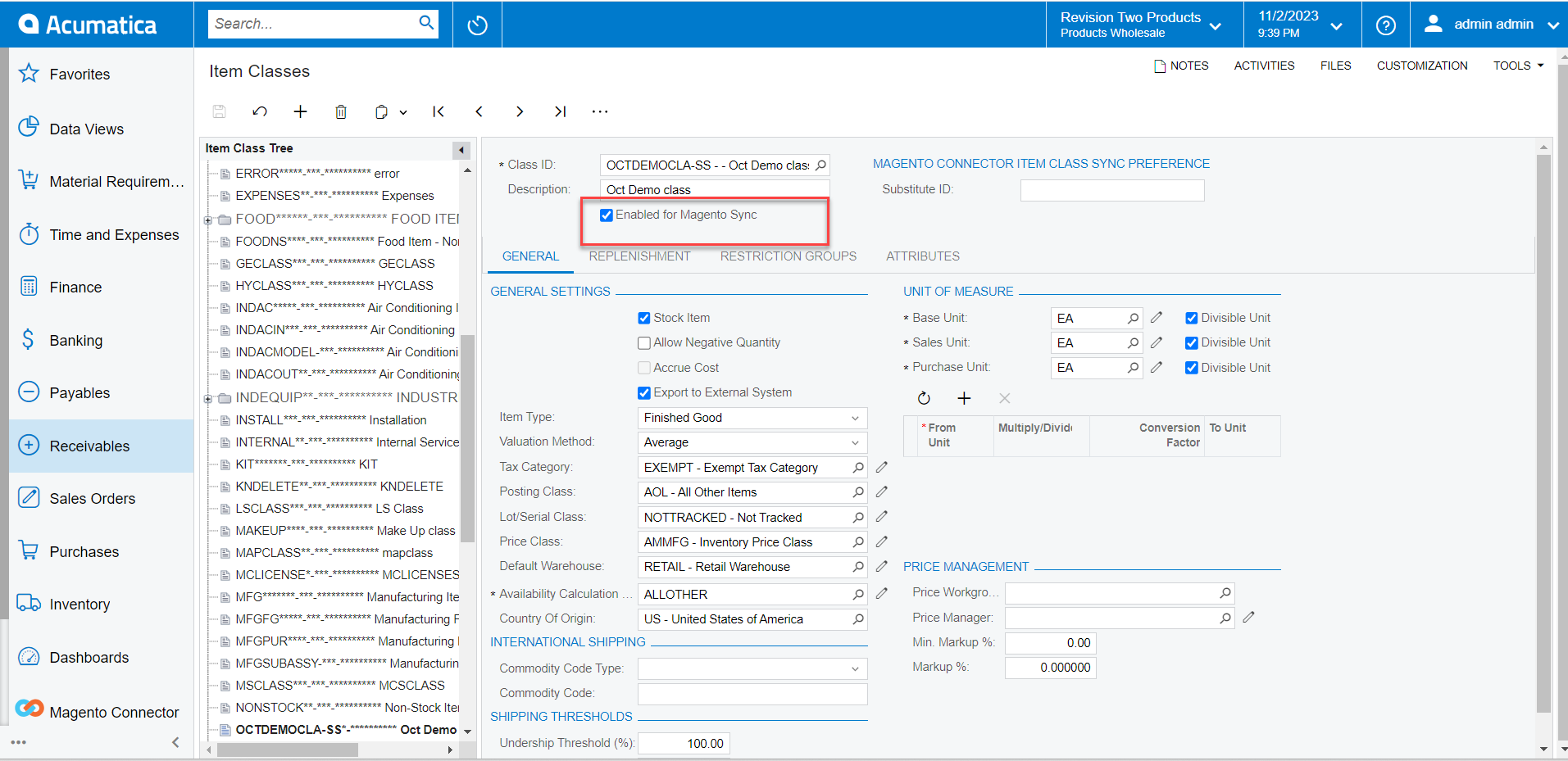Click inside the Substitute ID field
This screenshot has height=761, width=1568.
(x=1111, y=189)
